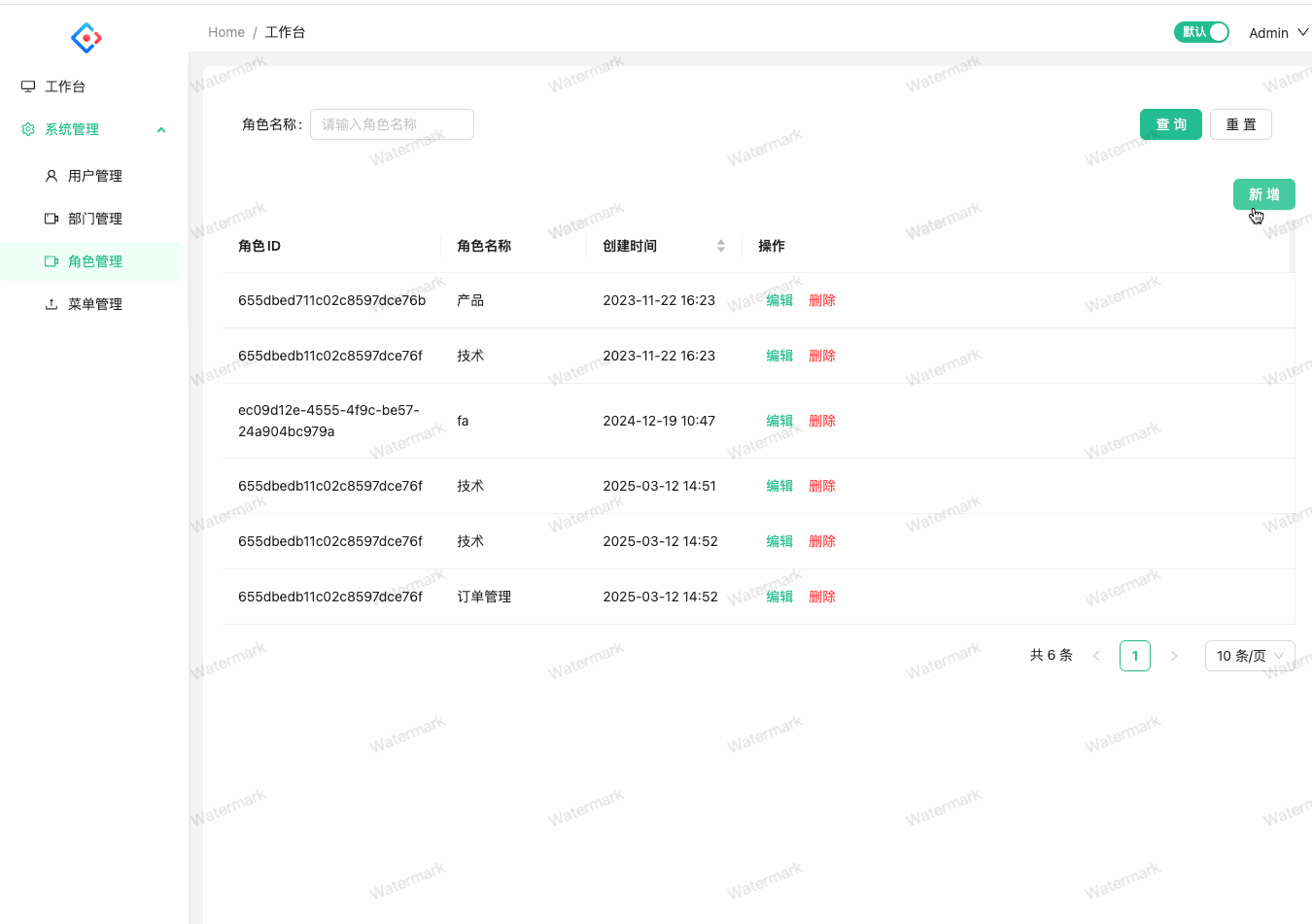This screenshot has width=1312, height=924.
Task: Collapse the 系统管理 menu chevron
Action: (161, 129)
